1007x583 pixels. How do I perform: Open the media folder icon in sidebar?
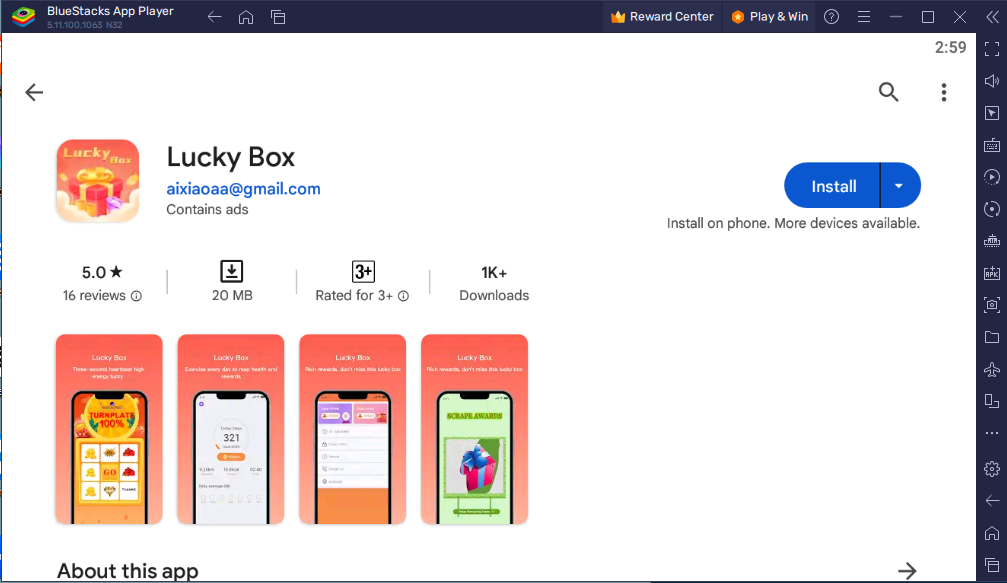pos(992,337)
